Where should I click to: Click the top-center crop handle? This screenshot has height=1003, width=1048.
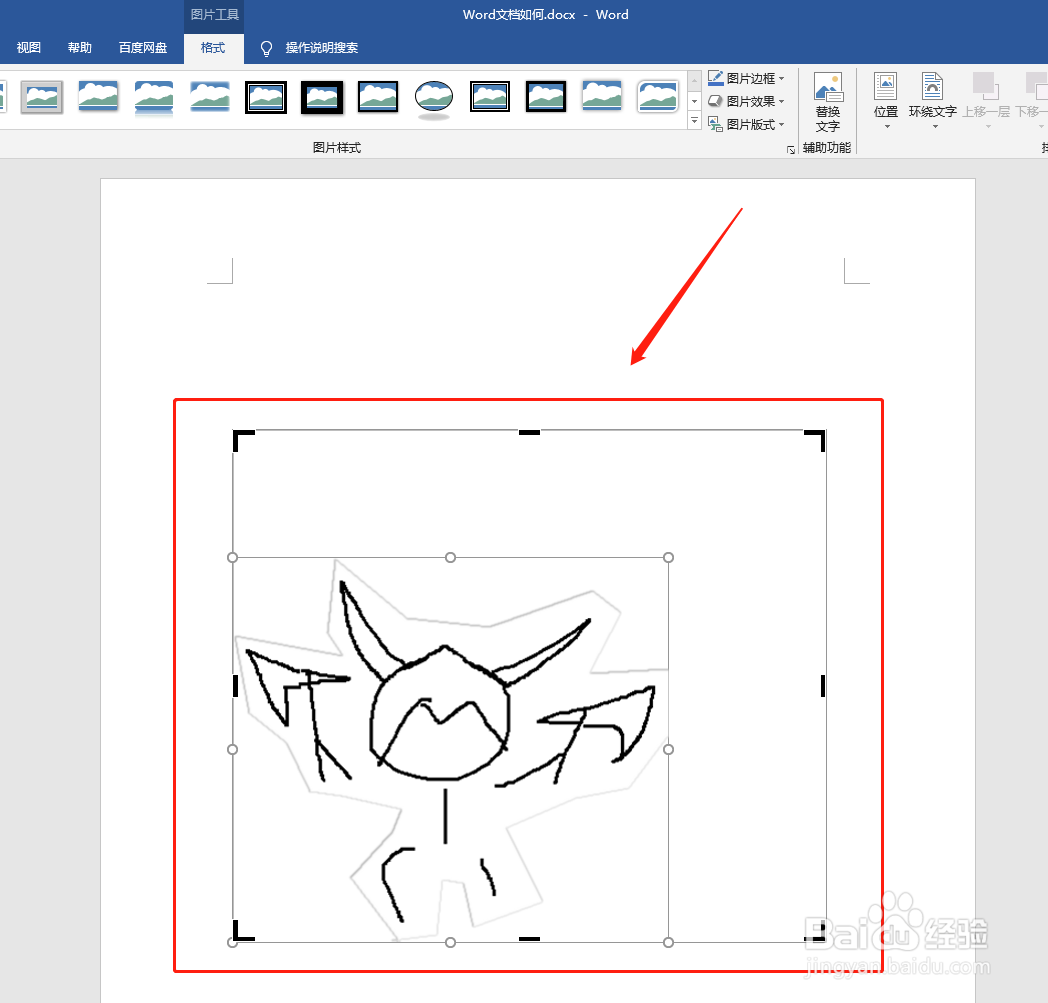[529, 432]
